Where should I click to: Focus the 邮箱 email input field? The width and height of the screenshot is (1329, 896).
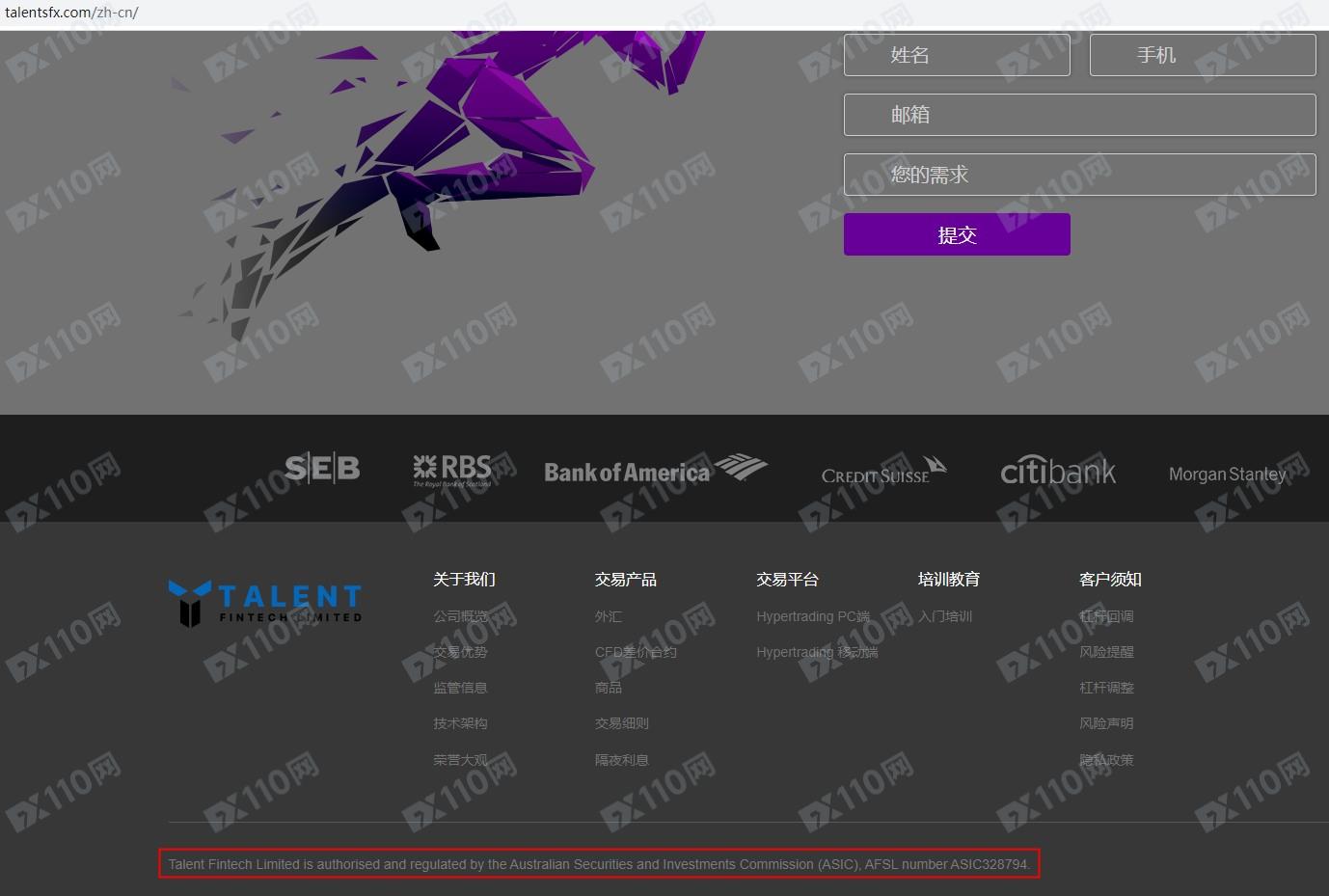click(x=1079, y=115)
